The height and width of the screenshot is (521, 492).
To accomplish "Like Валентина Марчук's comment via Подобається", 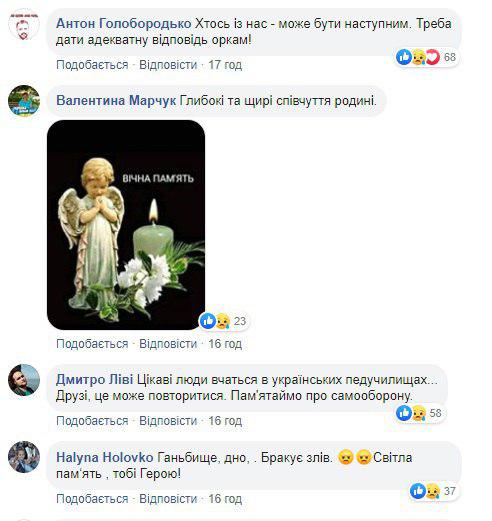I will click(92, 344).
